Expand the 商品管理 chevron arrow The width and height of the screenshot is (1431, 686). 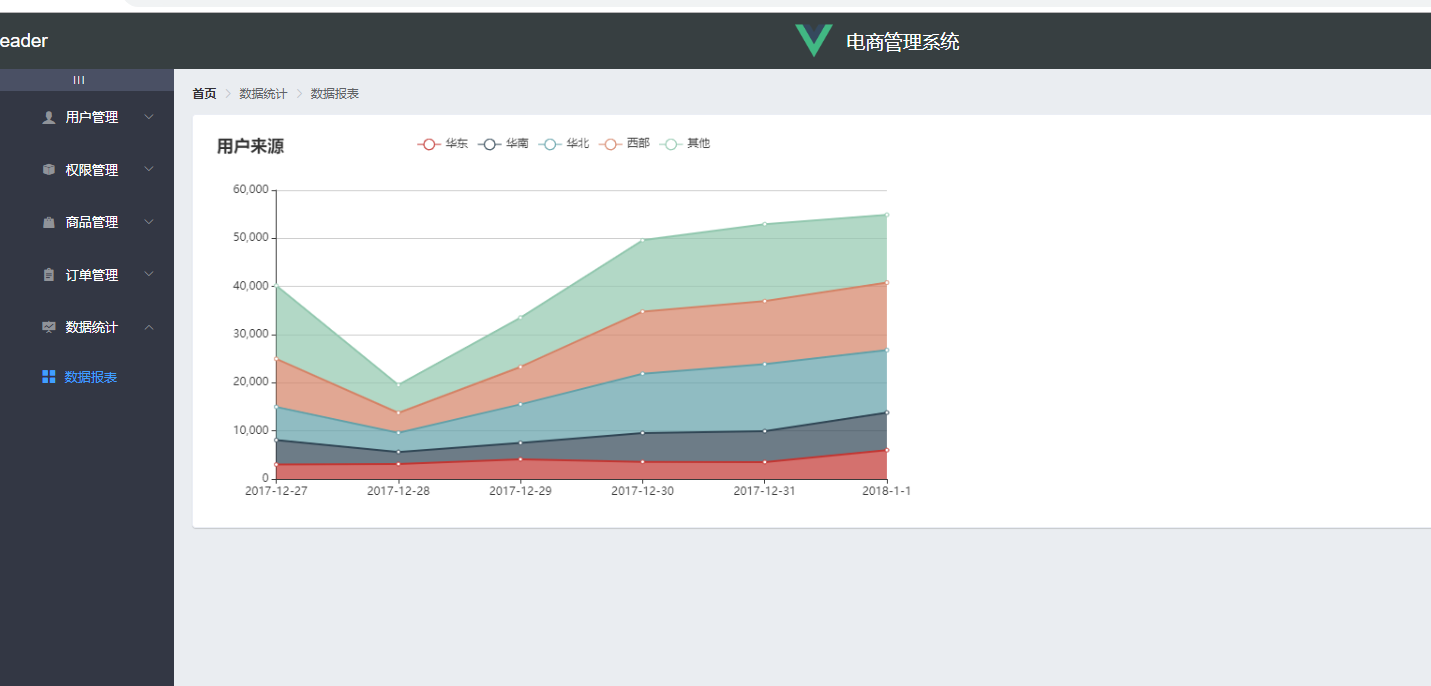[x=149, y=222]
